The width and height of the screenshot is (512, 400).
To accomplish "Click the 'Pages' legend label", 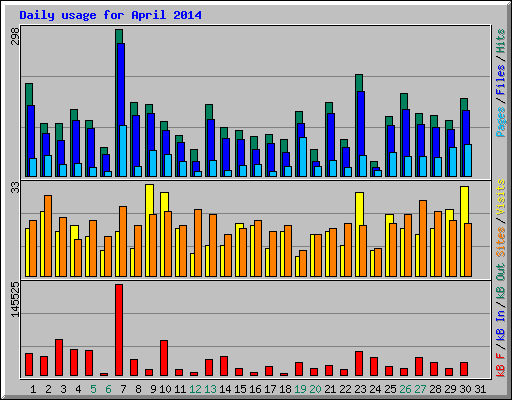I will 500,122.
